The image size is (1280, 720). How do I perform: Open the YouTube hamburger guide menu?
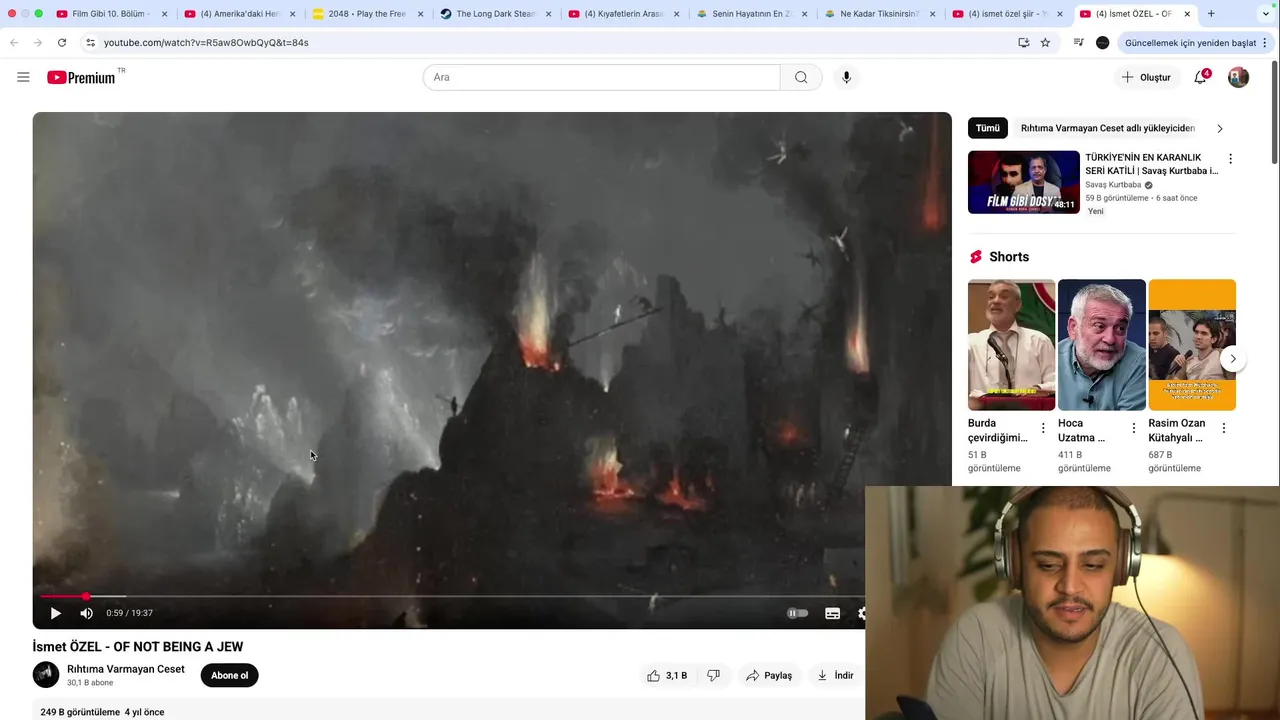pyautogui.click(x=23, y=77)
